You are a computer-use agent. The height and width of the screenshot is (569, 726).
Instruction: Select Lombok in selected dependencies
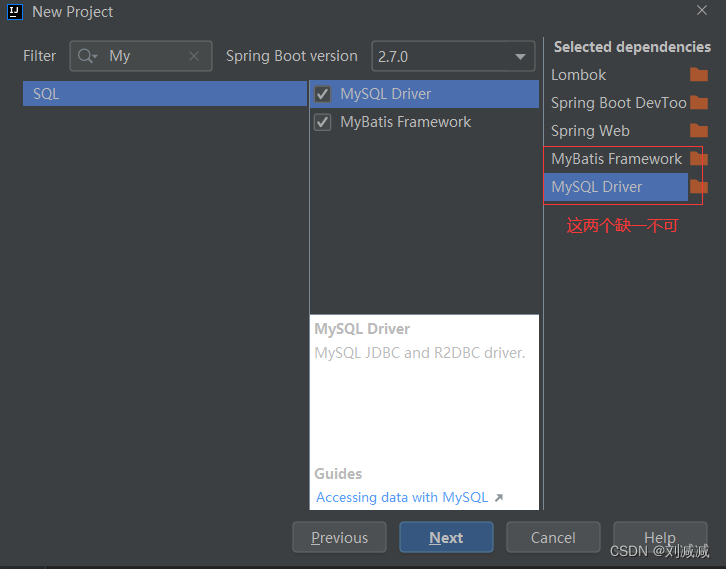tap(578, 75)
